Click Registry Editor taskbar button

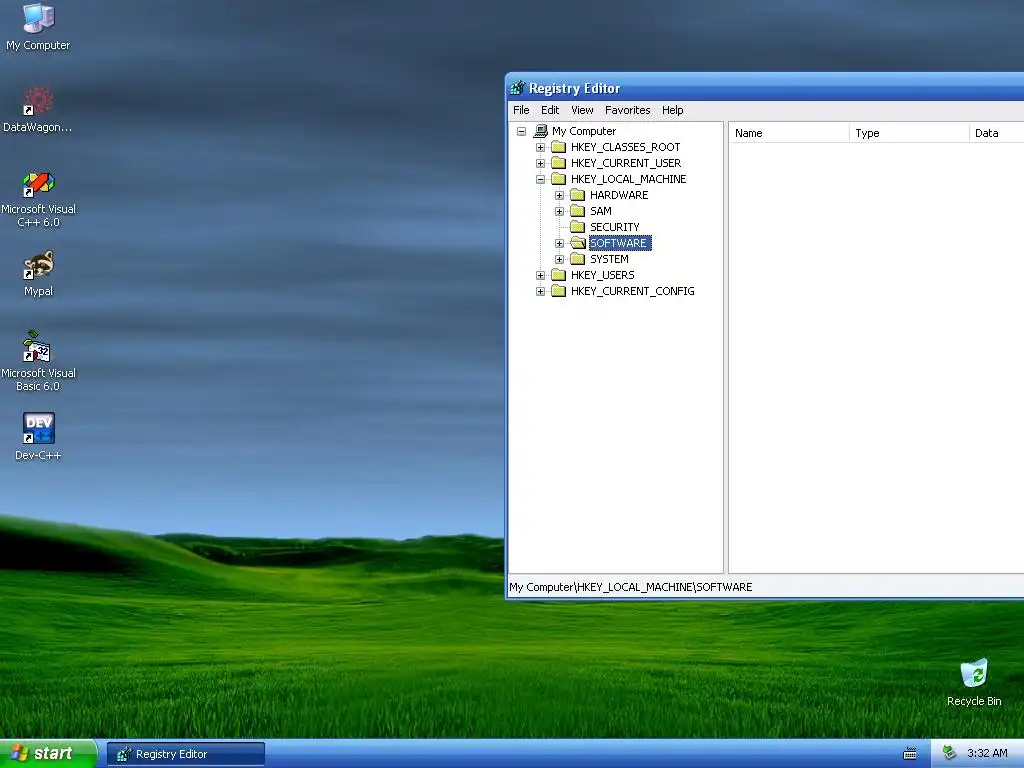pyautogui.click(x=185, y=754)
